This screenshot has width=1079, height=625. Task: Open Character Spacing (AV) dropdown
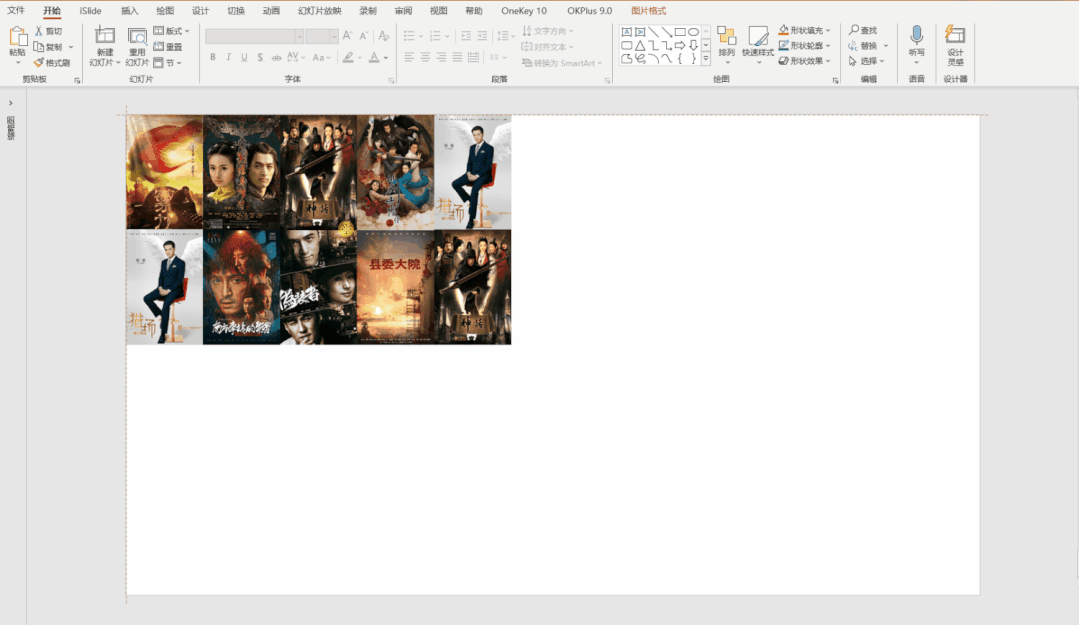(296, 57)
